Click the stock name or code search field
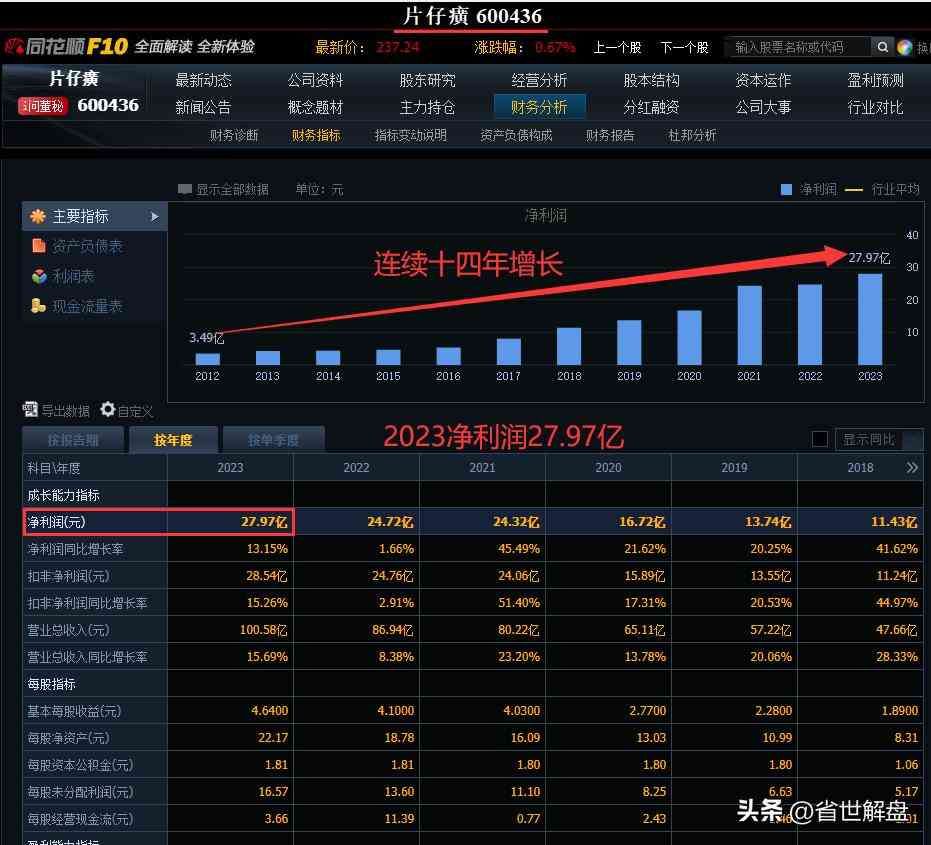Screen dimensions: 931x845 (x=795, y=47)
